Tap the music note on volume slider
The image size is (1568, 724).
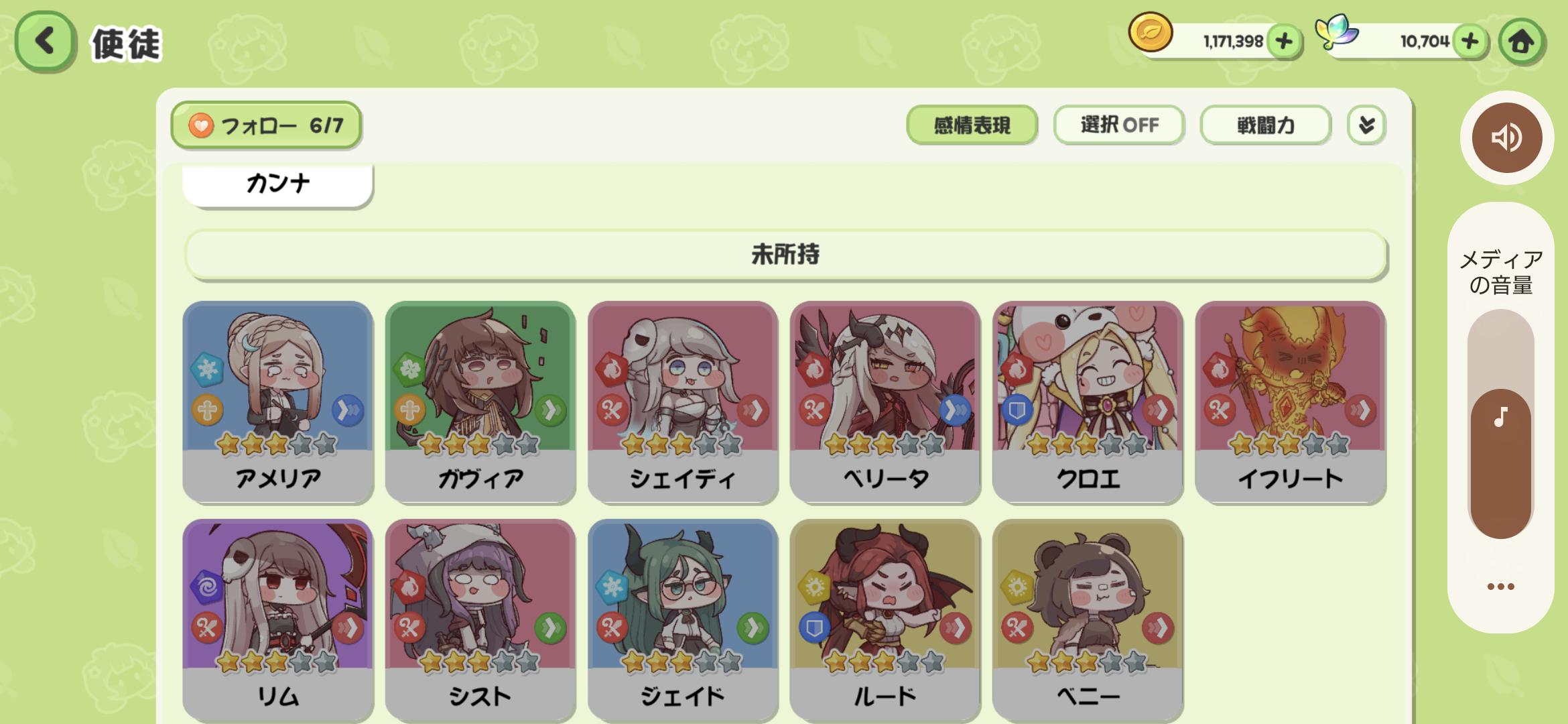tap(1501, 417)
